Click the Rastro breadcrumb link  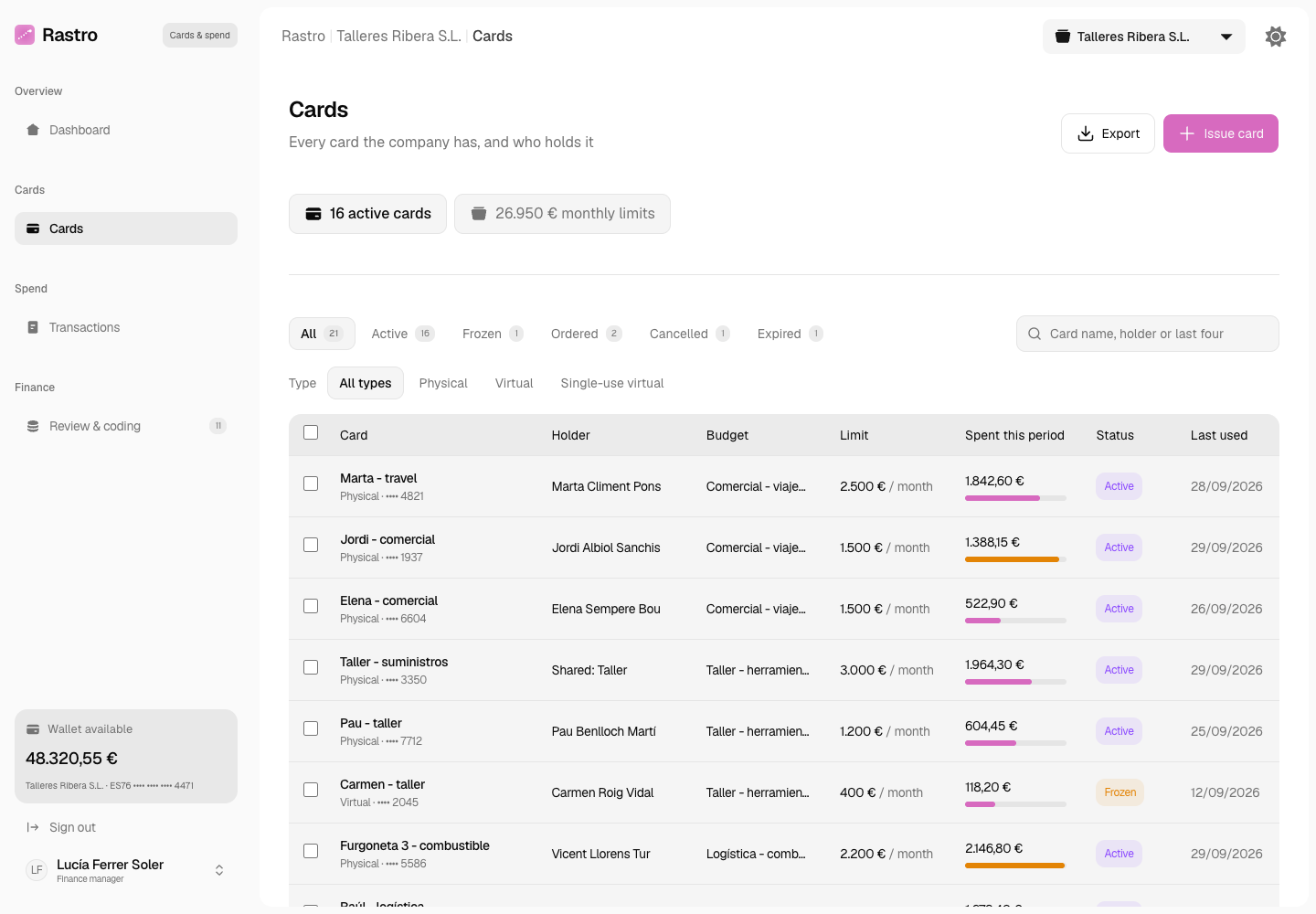click(x=303, y=37)
